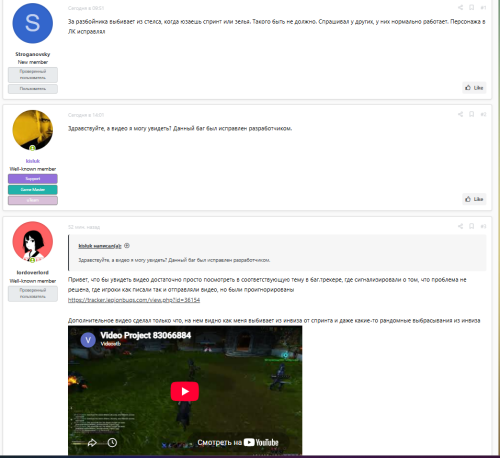This screenshot has width=500, height=458.
Task: Share kisluk's post #2
Action: (x=460, y=114)
